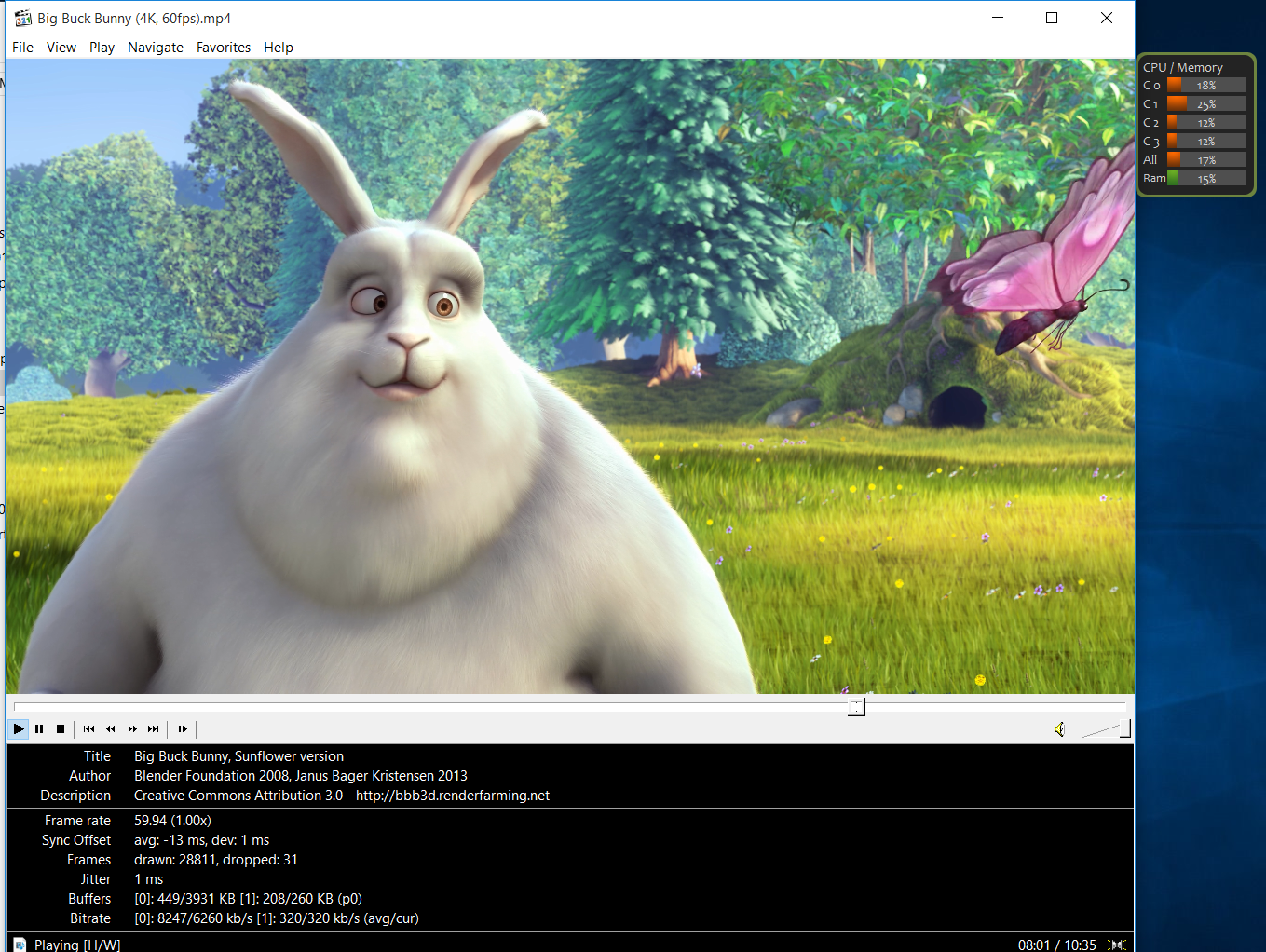Click the file icon beside Playing status
The width and height of the screenshot is (1266, 952).
pos(20,945)
